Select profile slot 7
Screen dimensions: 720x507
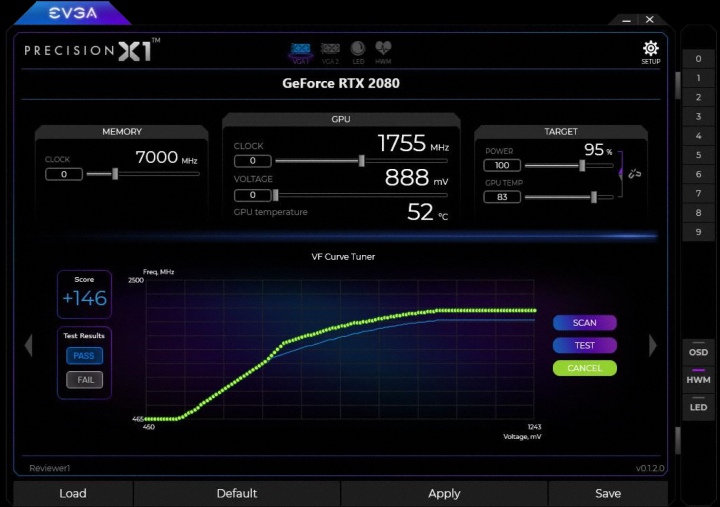[x=698, y=194]
